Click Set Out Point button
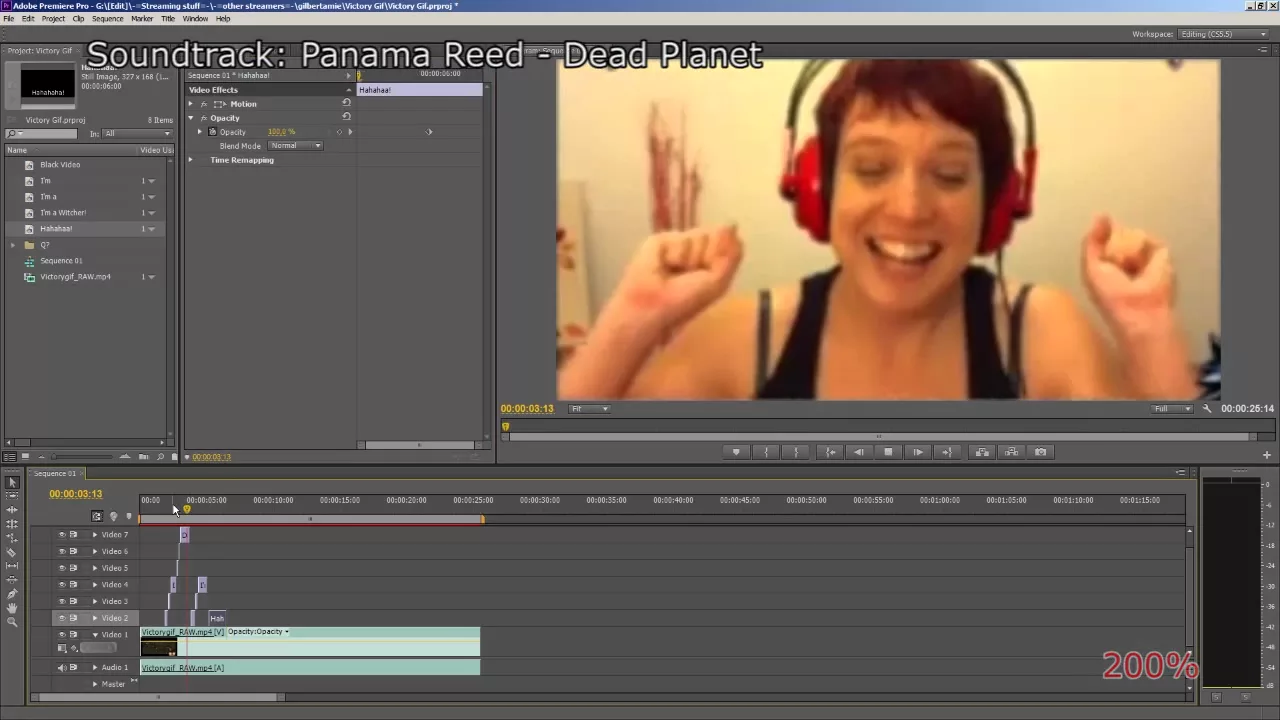 click(796, 452)
